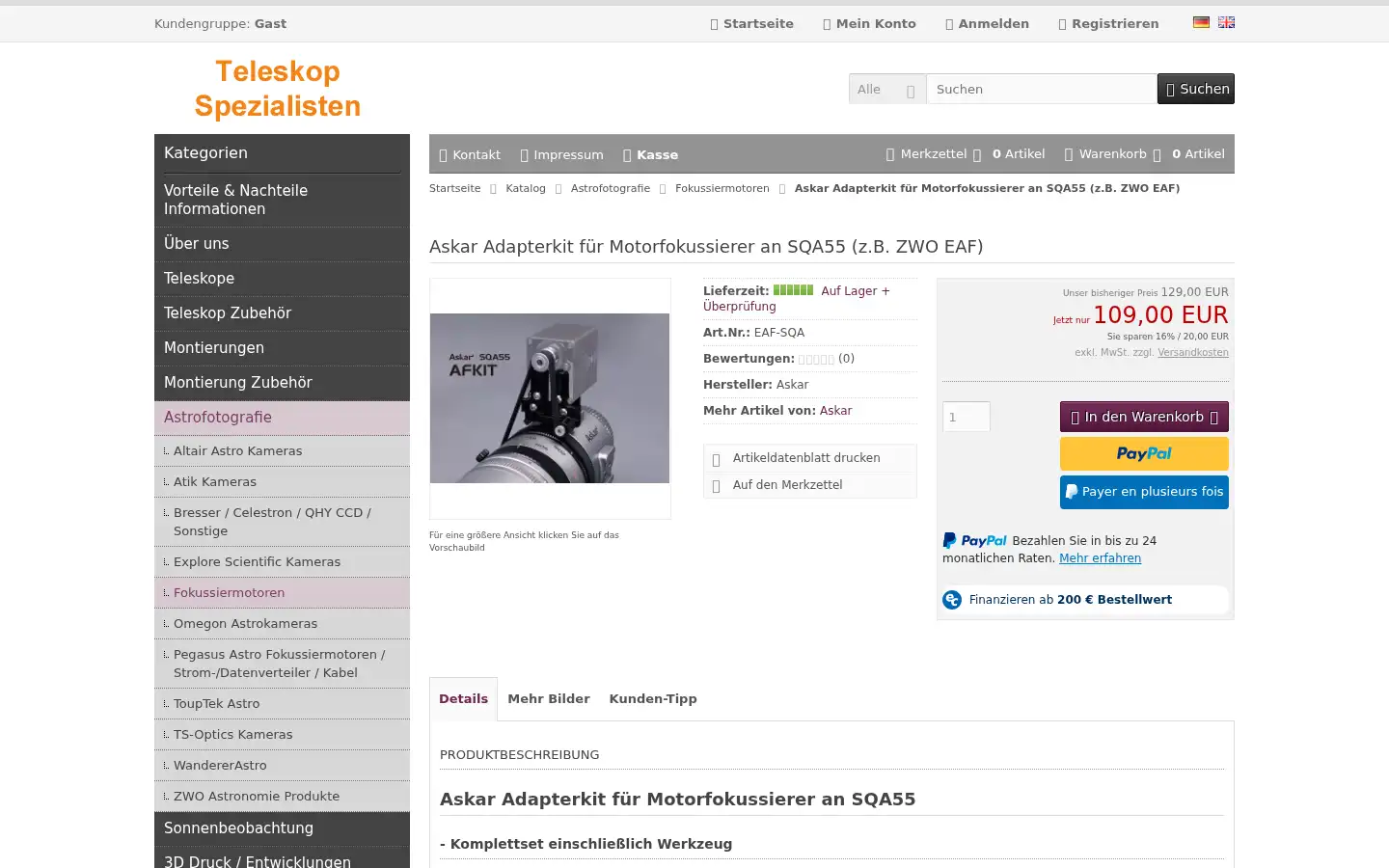
Task: Open TS-Optics Kameras subcategory
Action: coord(282,735)
